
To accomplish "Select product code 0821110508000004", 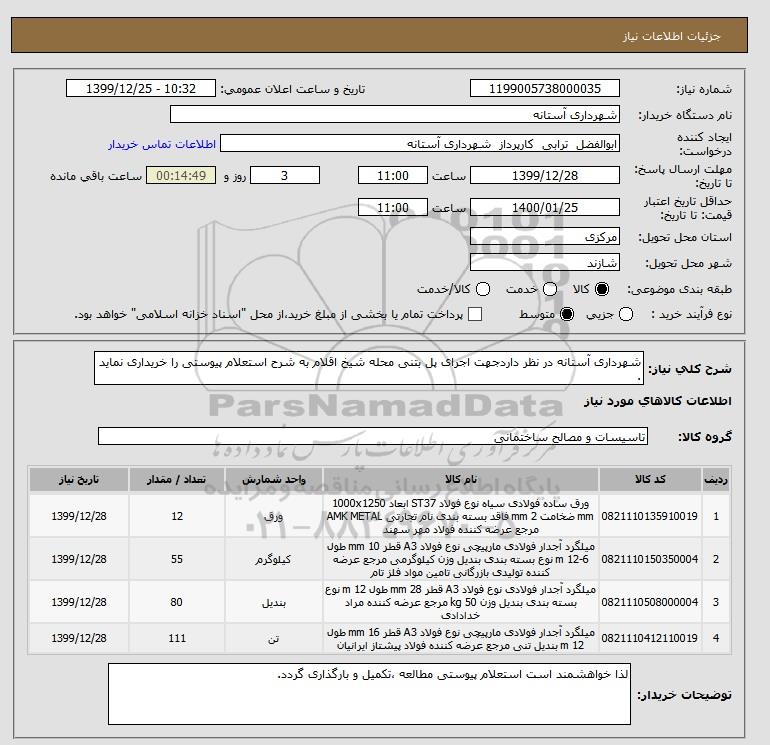I will point(650,602).
